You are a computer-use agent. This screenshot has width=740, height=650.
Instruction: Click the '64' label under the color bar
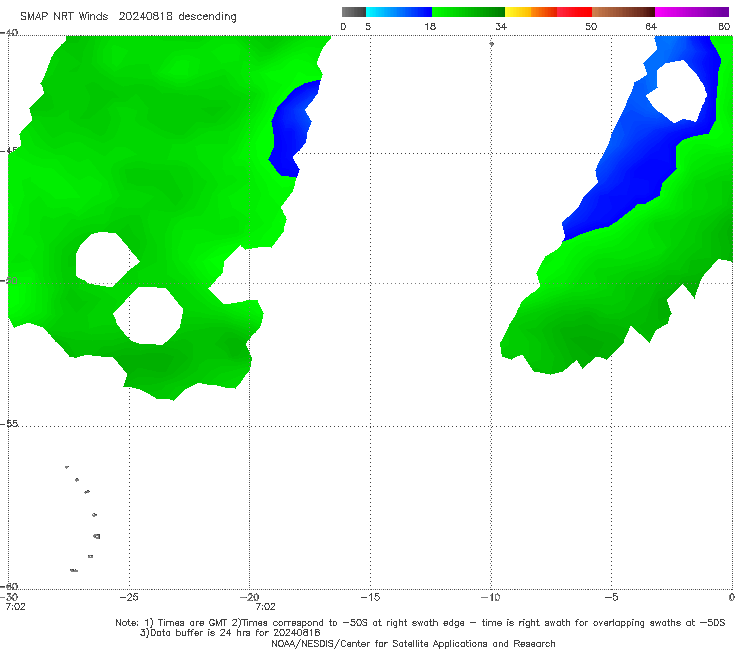[x=651, y=27]
